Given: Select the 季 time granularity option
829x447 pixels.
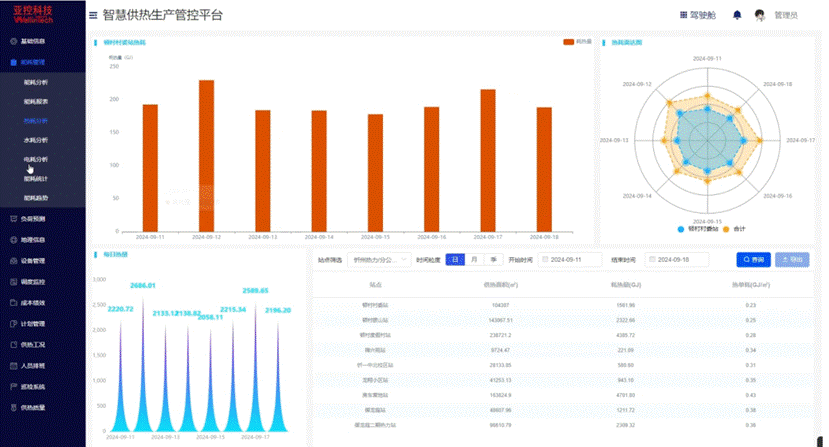Looking at the screenshot, I should tap(493, 259).
